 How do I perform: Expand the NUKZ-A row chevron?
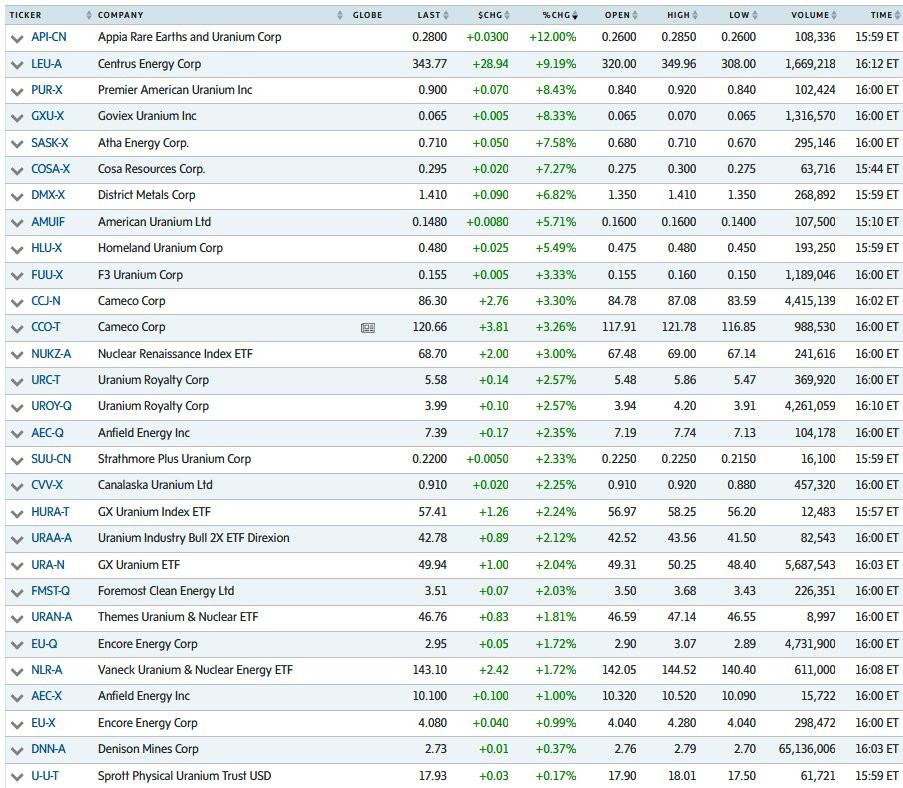pyautogui.click(x=17, y=355)
